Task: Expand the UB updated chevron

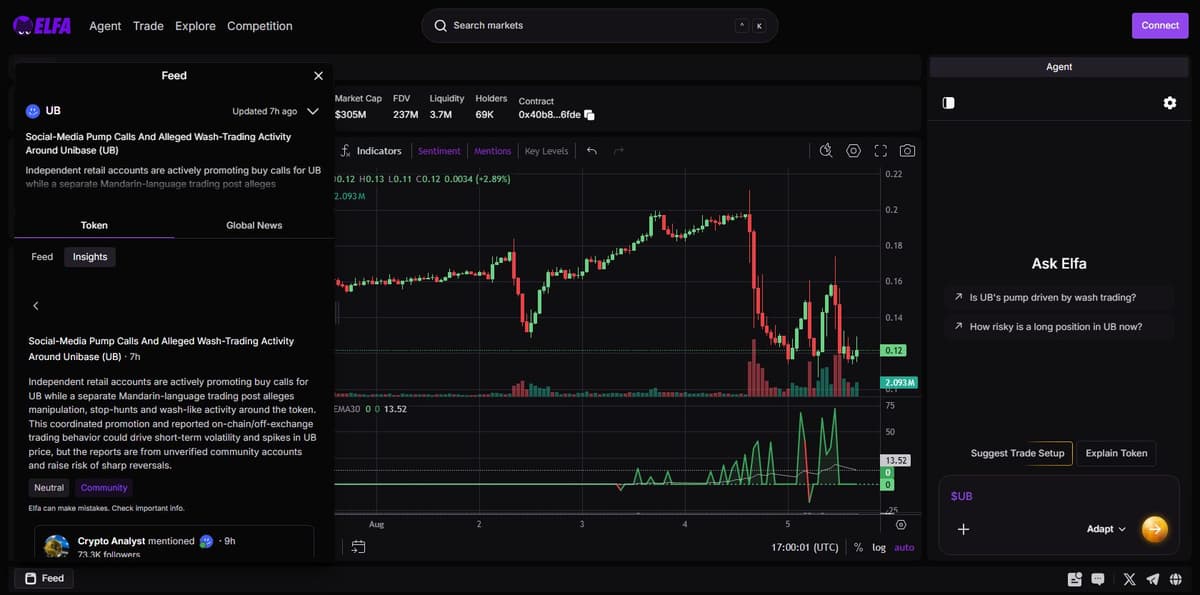Action: tap(313, 111)
